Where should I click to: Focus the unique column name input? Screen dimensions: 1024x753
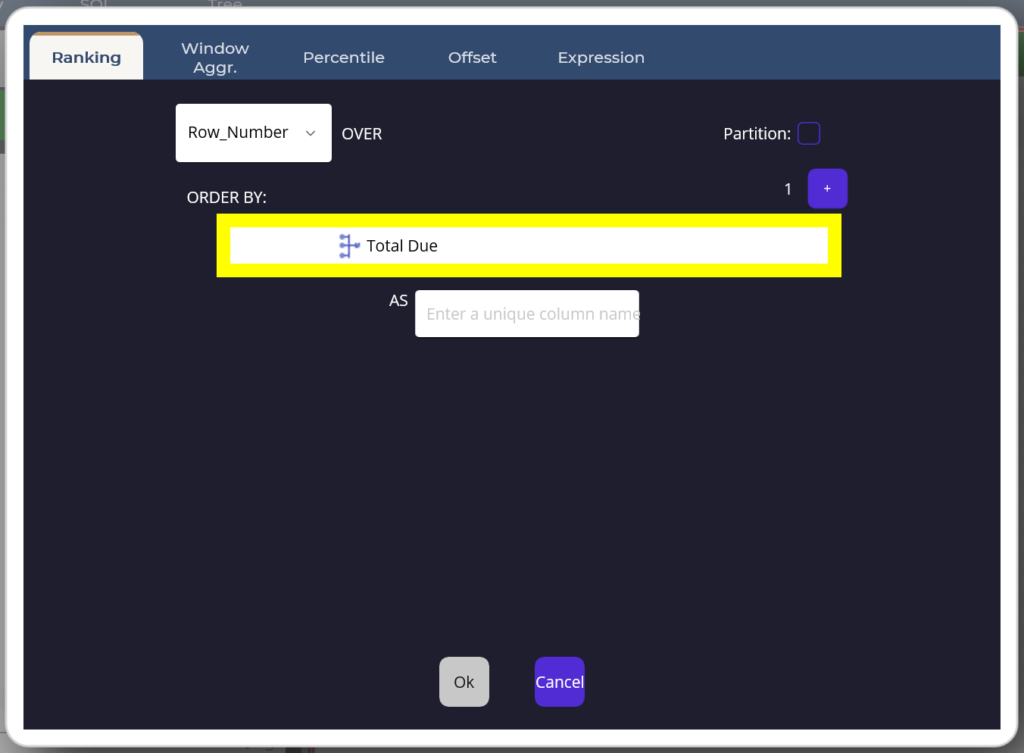pos(527,314)
